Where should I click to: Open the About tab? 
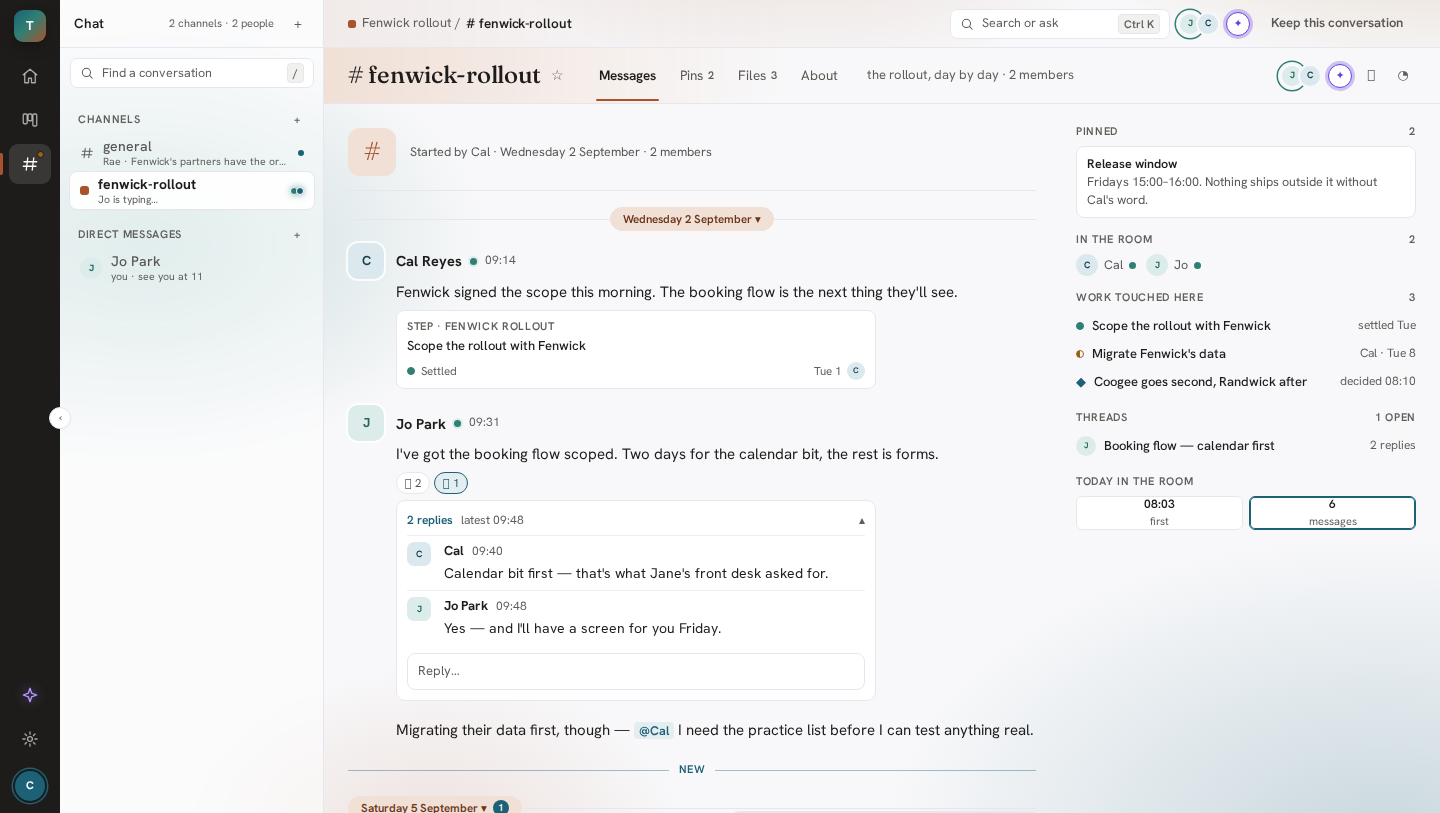[x=819, y=76]
